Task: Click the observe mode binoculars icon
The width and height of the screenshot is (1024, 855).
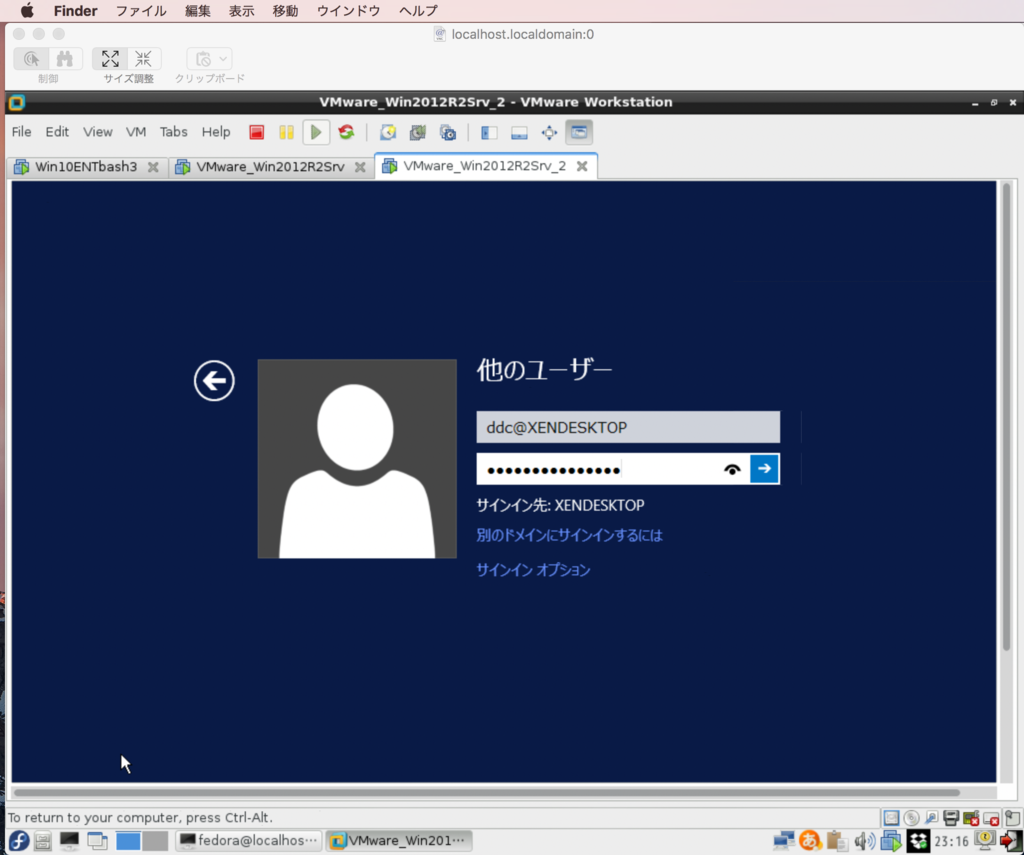Action: click(65, 59)
